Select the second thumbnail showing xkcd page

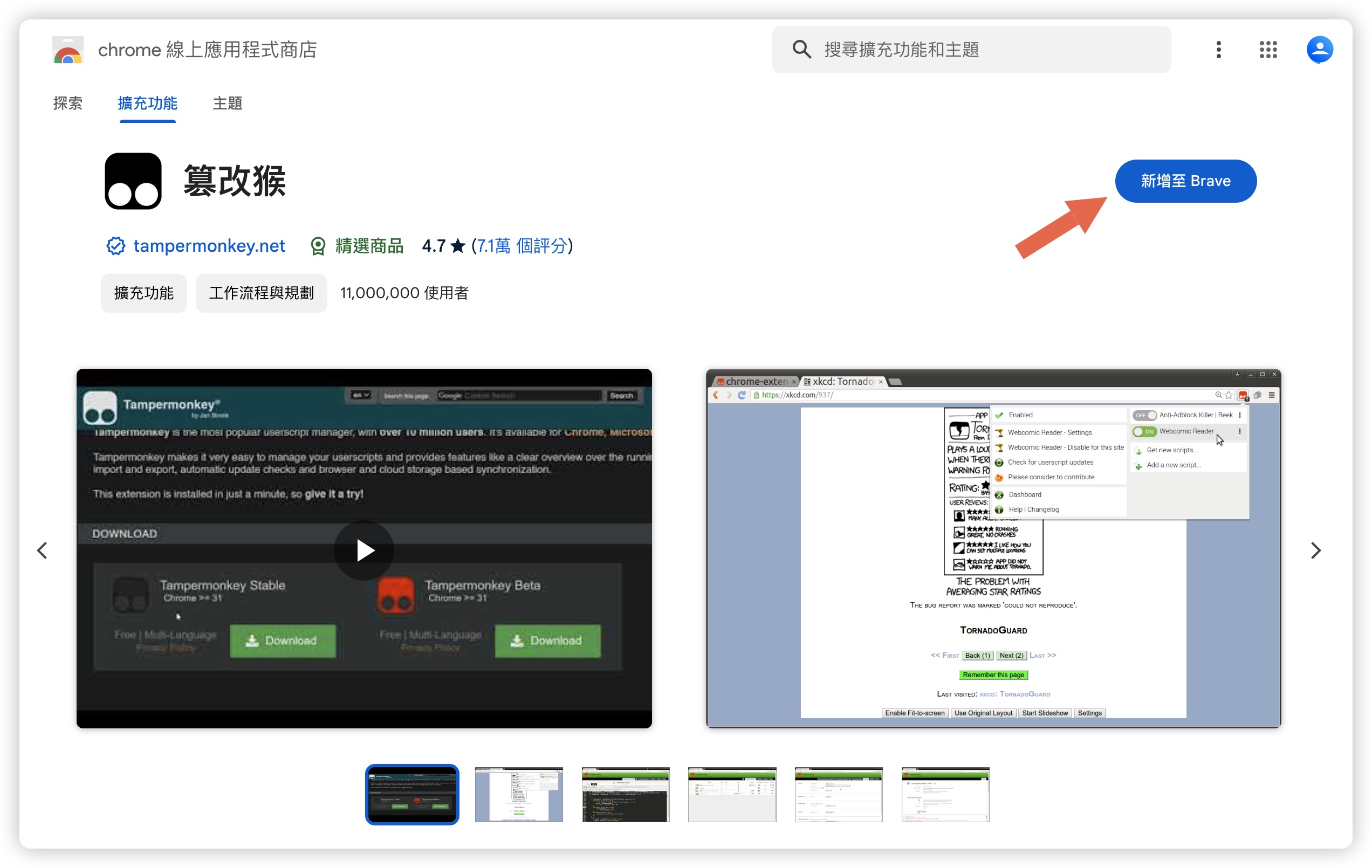coord(518,794)
